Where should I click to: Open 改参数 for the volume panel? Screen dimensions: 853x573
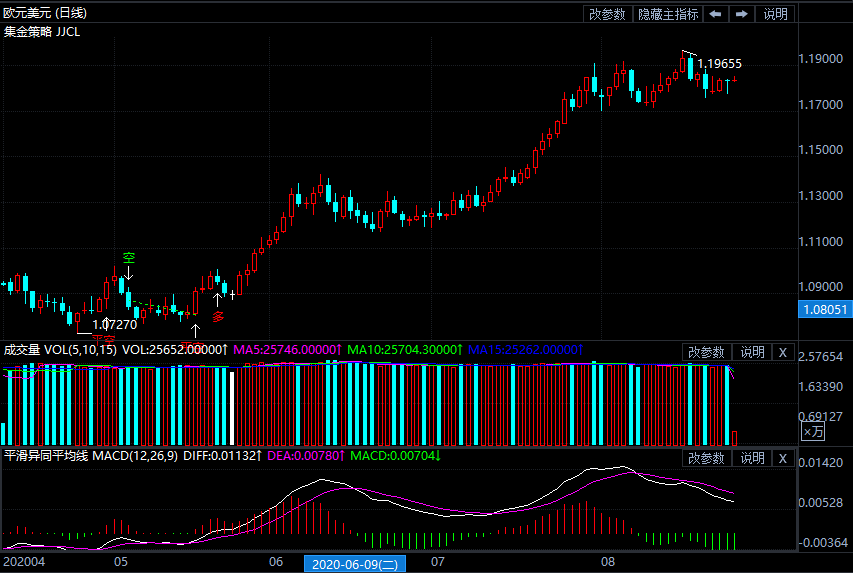coord(707,352)
